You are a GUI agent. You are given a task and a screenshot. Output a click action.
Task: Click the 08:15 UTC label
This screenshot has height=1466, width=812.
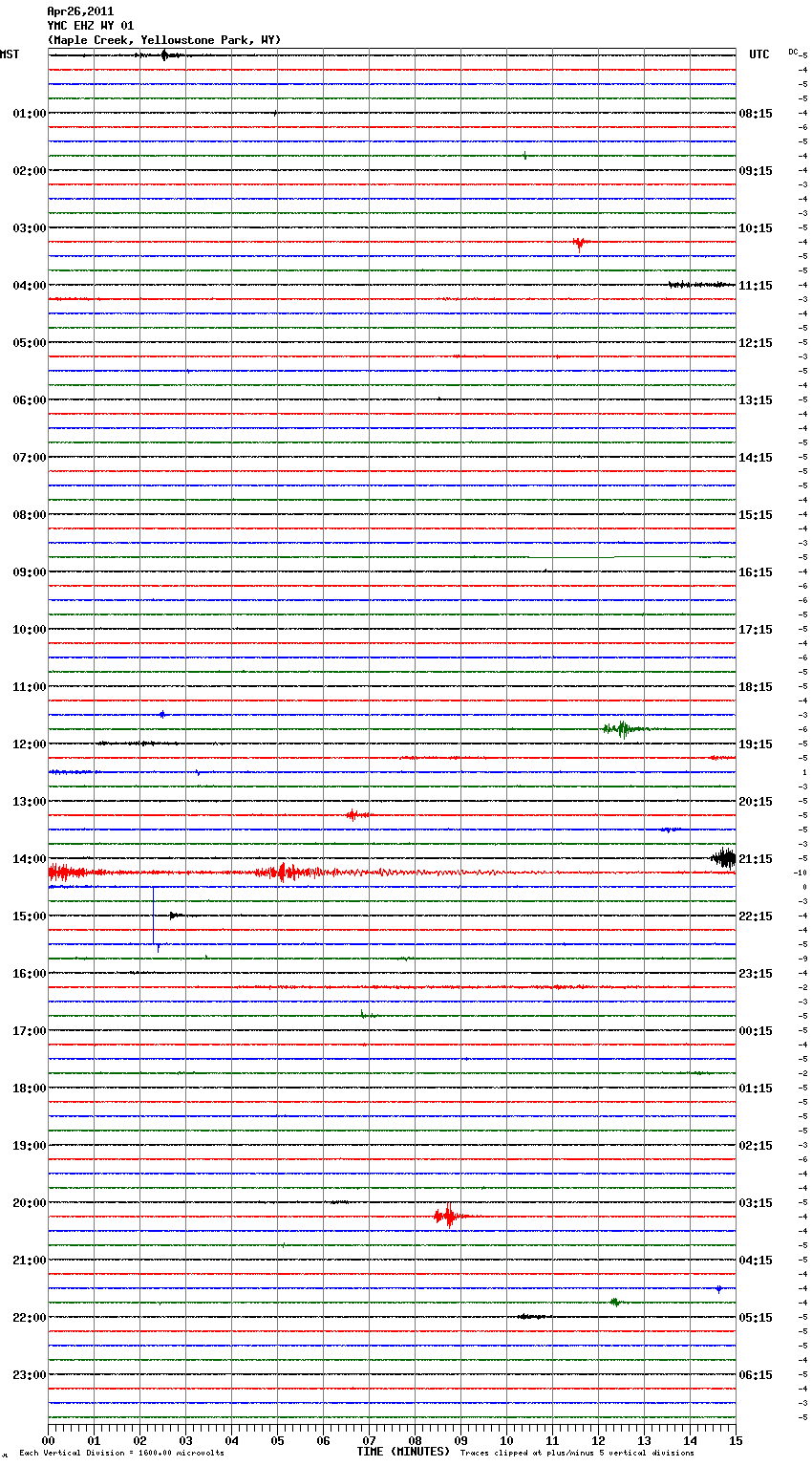756,114
